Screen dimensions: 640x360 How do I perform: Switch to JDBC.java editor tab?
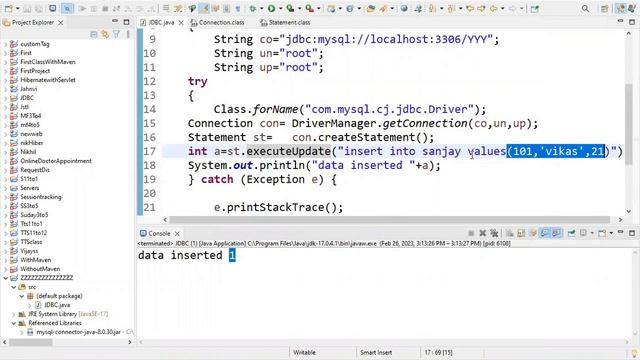click(161, 22)
